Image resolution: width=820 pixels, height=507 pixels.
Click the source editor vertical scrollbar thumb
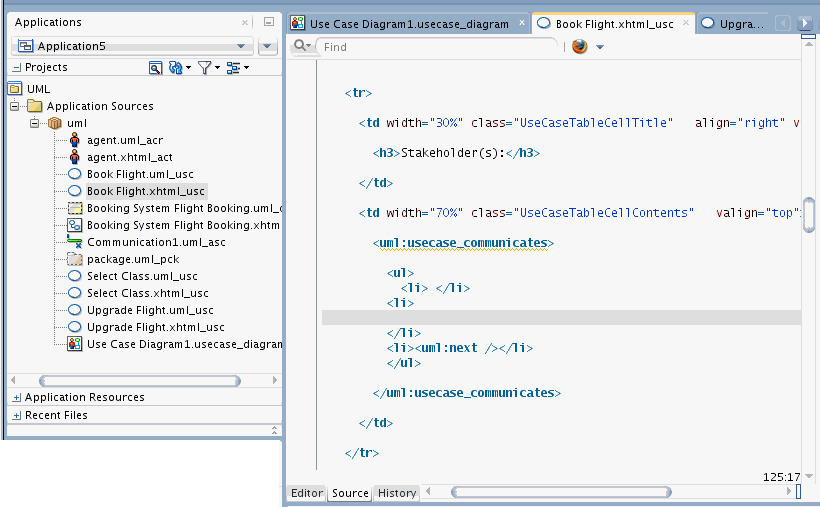click(808, 215)
